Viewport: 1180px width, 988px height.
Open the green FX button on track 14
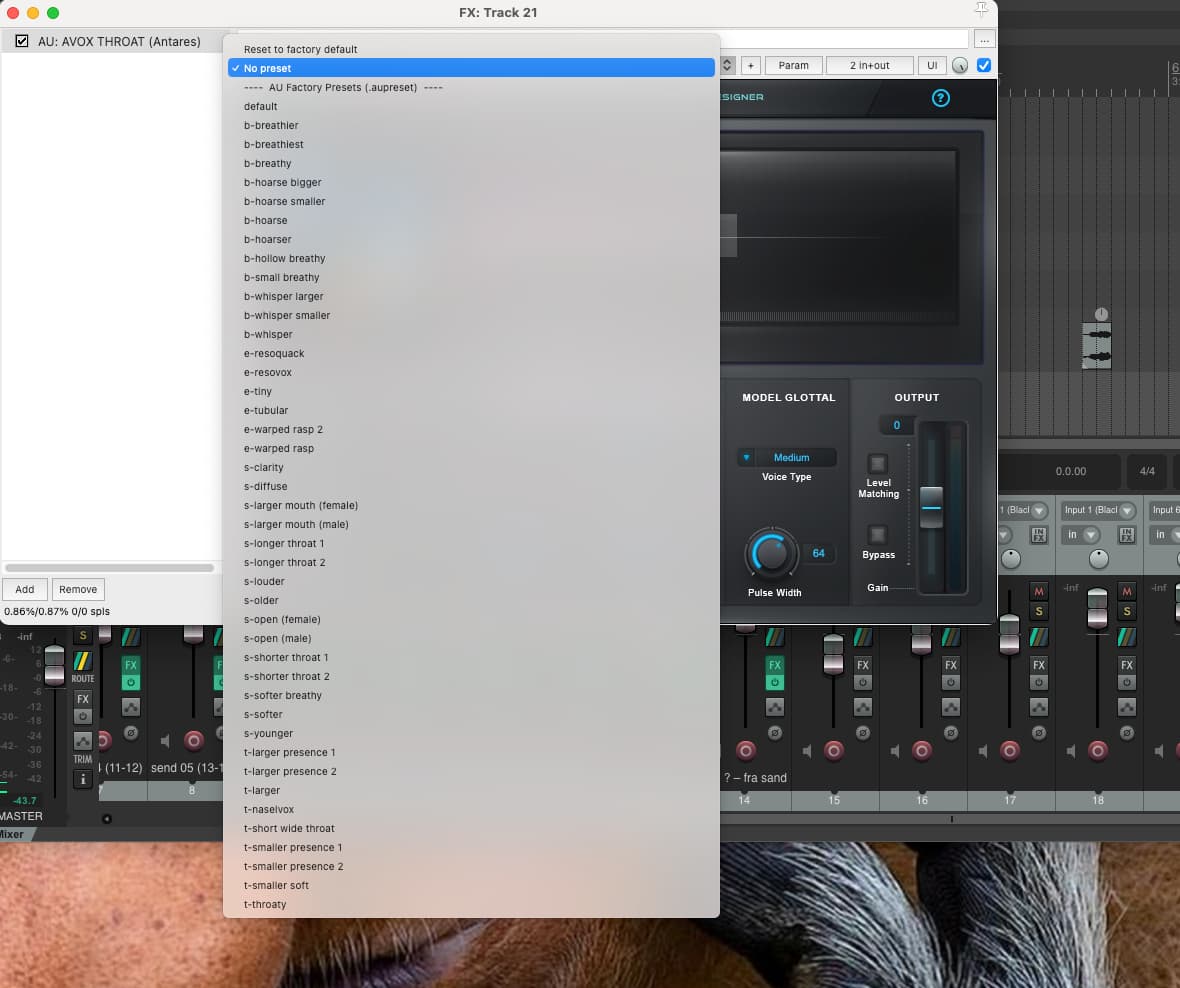pyautogui.click(x=774, y=665)
